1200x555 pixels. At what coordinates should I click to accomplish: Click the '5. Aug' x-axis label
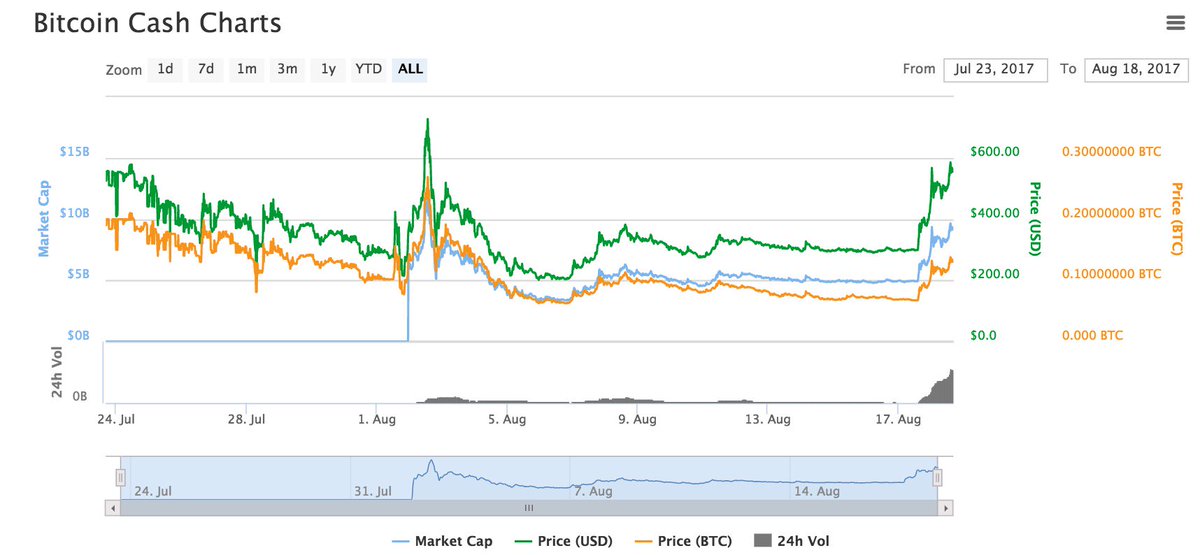(507, 418)
